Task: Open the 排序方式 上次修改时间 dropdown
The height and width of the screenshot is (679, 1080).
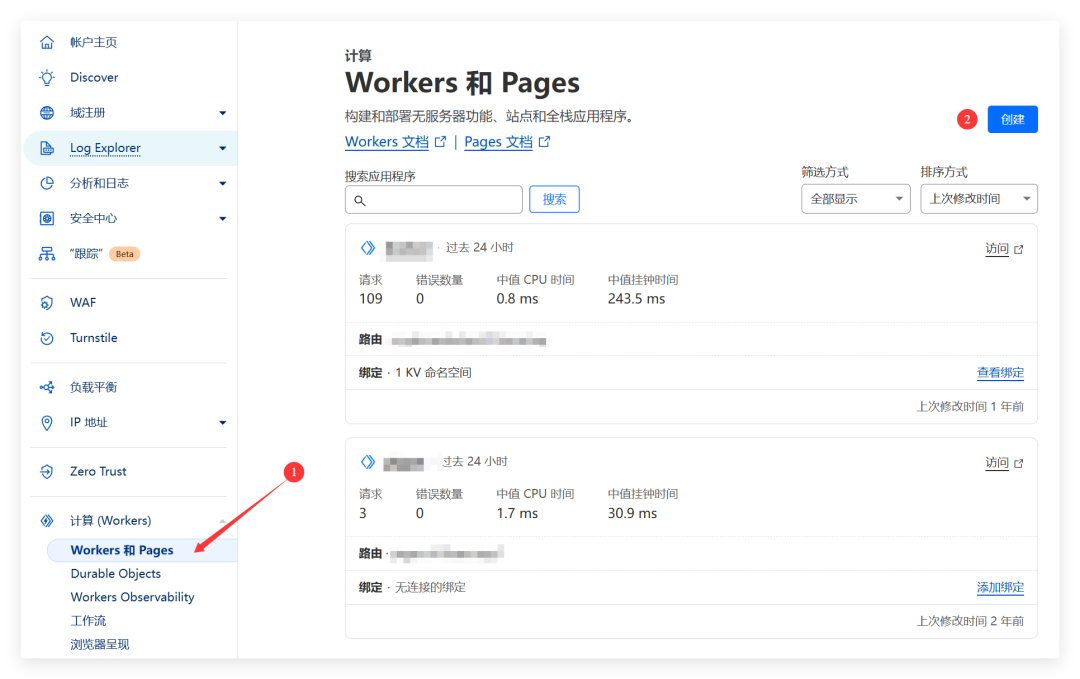Action: pyautogui.click(x=979, y=199)
